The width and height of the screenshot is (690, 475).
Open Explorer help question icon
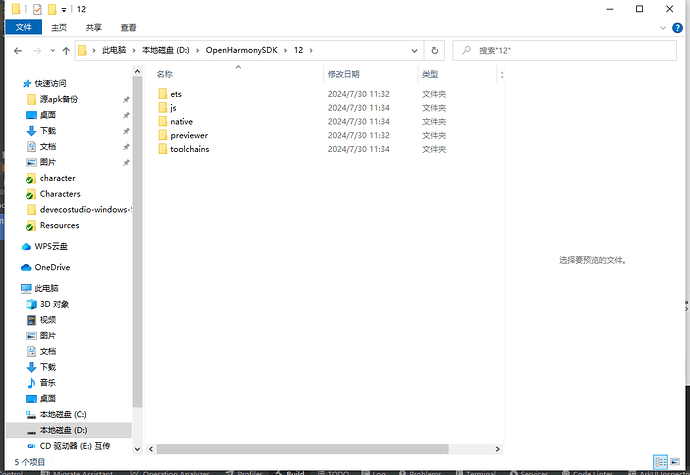[677, 28]
